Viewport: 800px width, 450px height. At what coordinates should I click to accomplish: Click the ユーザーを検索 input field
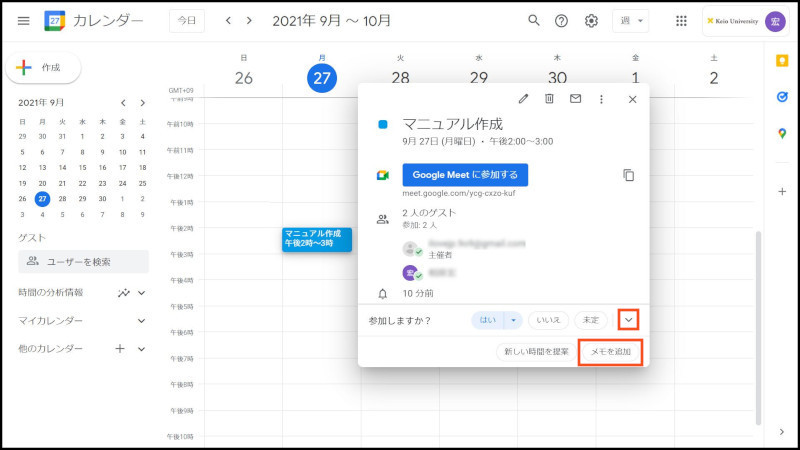click(84, 261)
